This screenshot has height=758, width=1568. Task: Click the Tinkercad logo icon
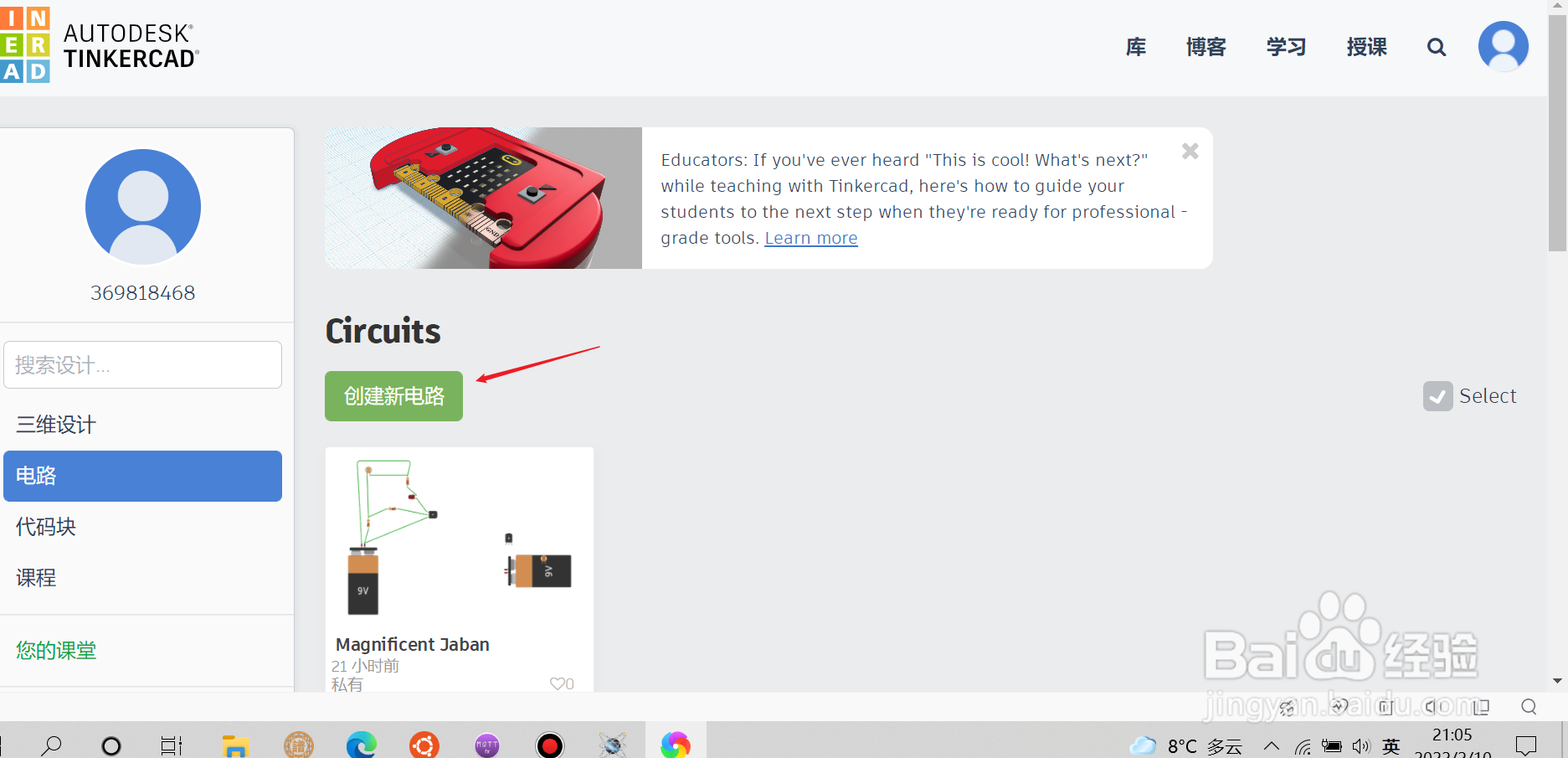[x=25, y=45]
